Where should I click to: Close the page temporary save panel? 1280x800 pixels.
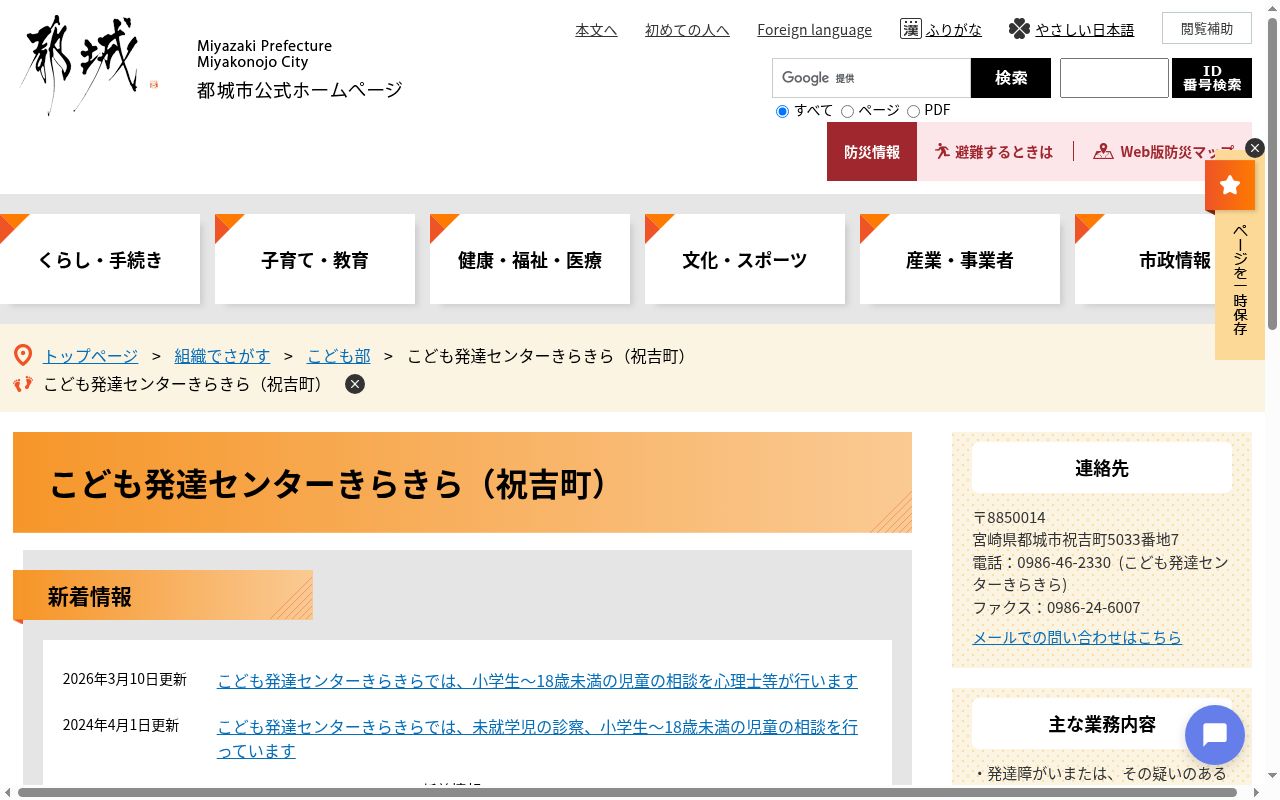(1255, 148)
